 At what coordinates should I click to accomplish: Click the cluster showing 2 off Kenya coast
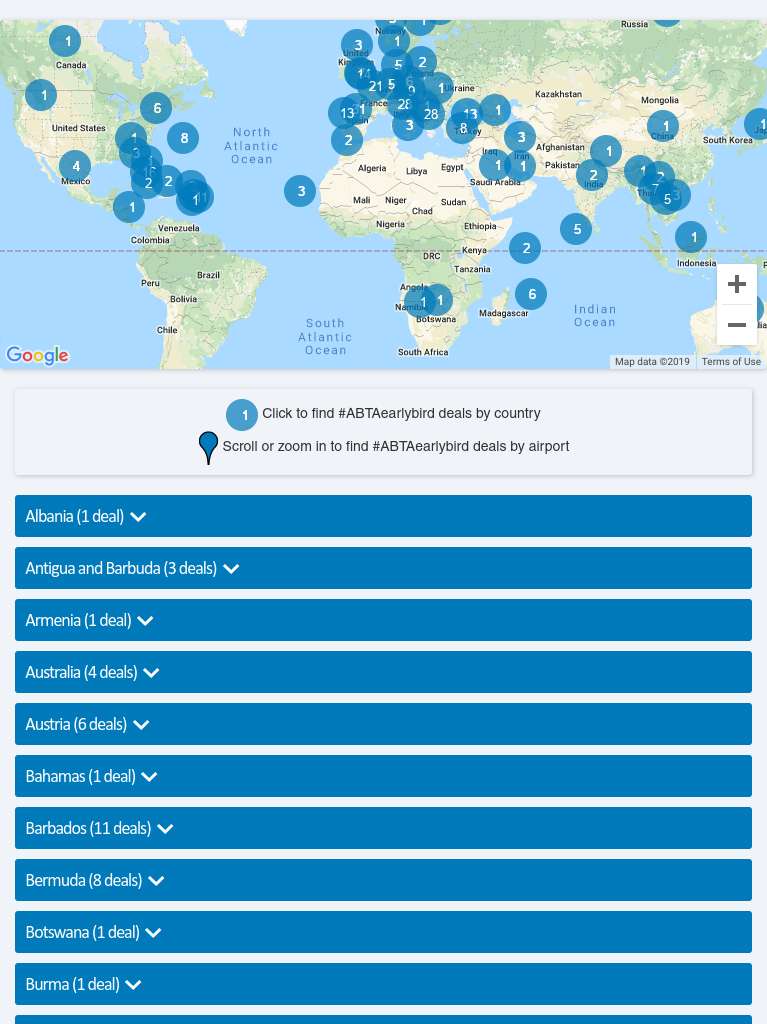tap(525, 248)
